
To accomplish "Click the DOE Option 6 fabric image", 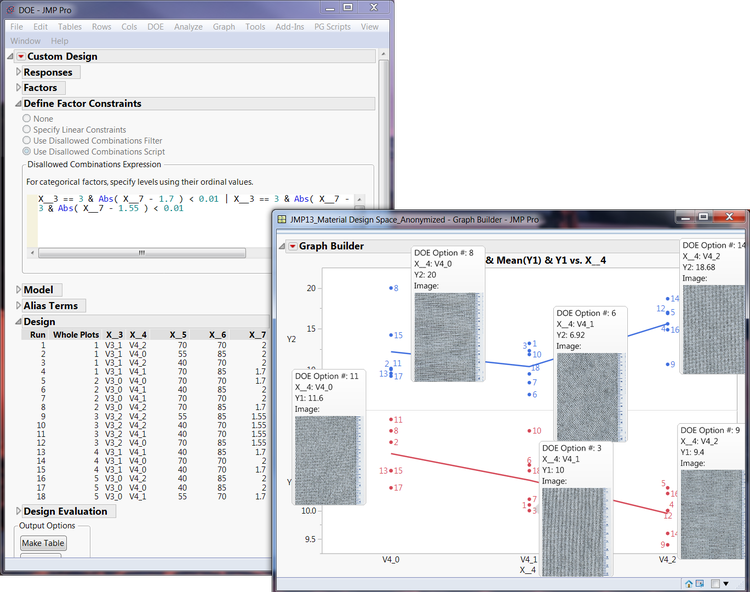I will pos(589,396).
